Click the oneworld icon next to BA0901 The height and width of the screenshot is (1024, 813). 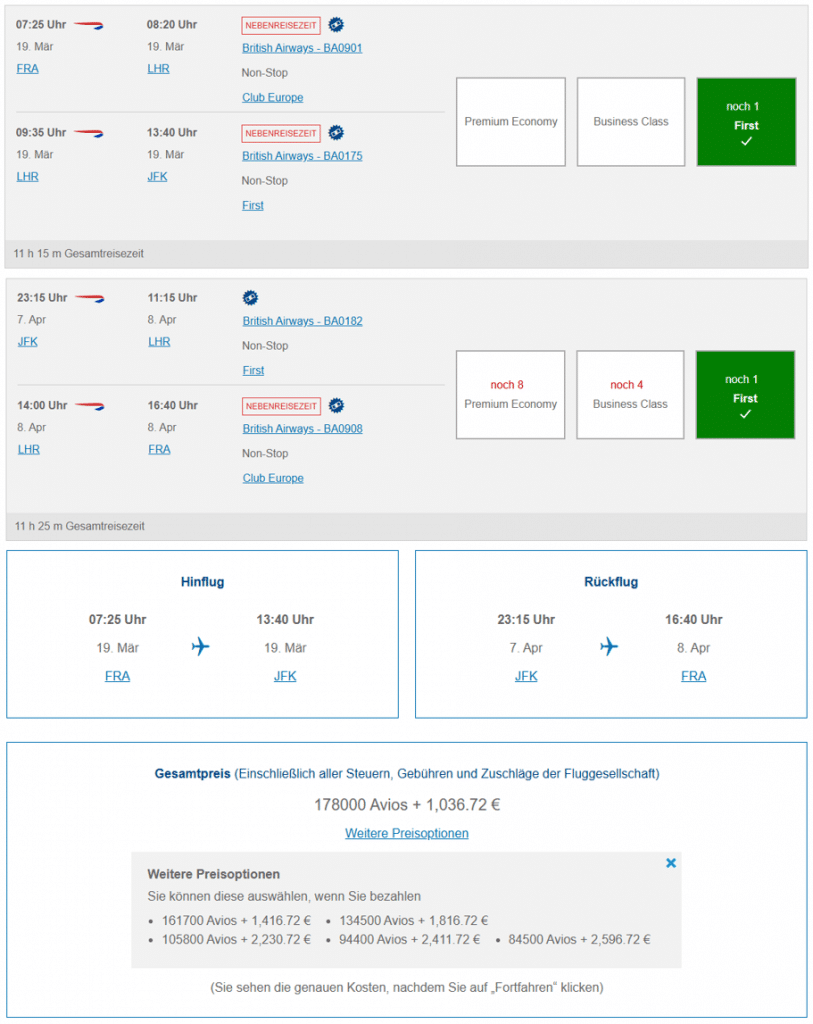click(336, 24)
